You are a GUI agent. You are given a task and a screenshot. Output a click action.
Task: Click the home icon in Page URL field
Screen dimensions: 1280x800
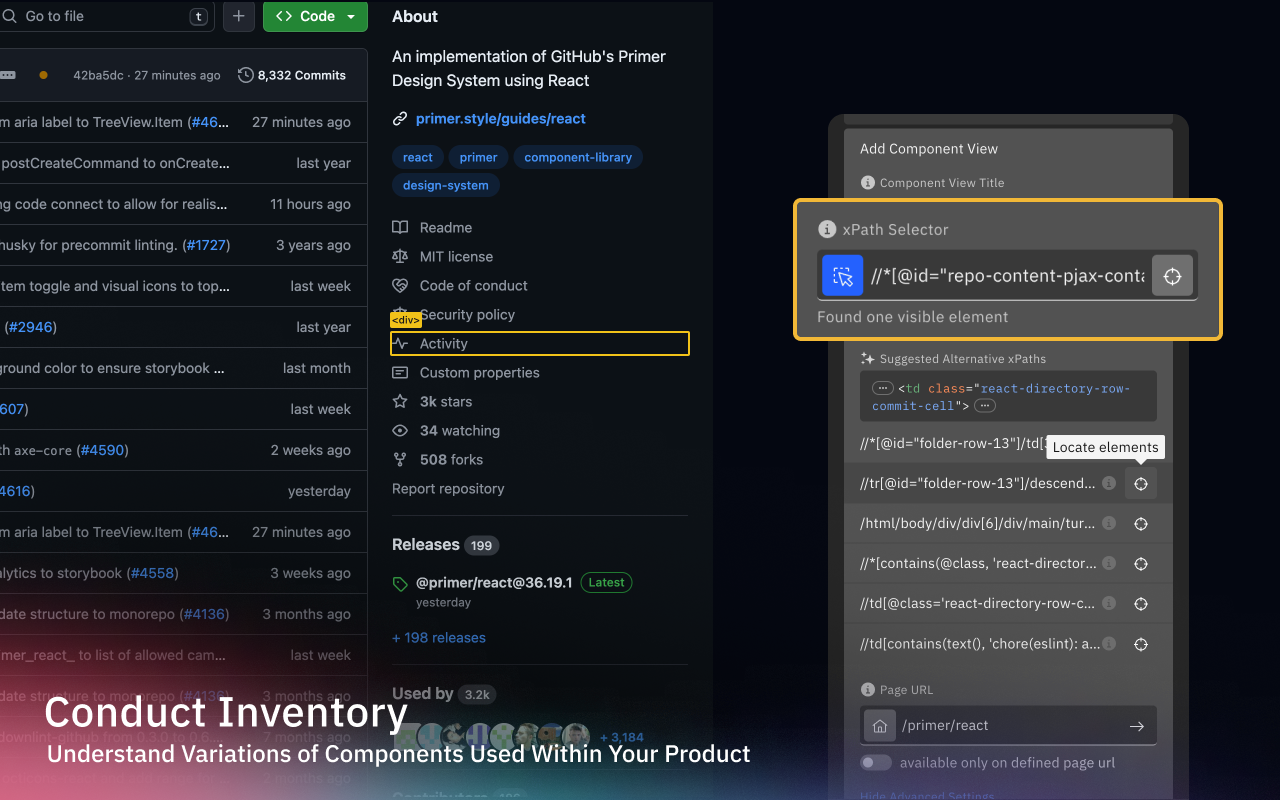pyautogui.click(x=879, y=726)
